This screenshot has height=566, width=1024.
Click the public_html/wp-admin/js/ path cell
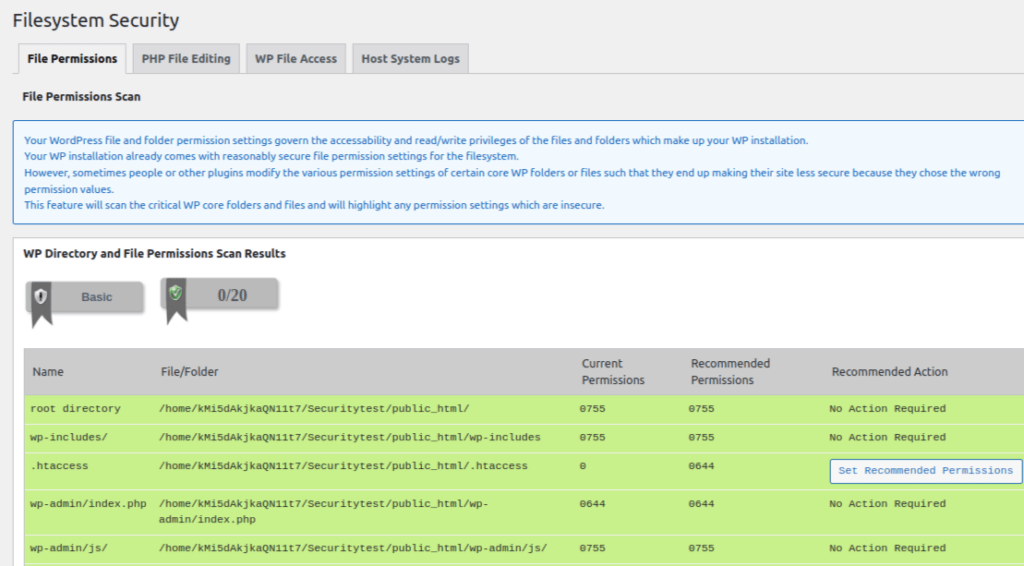click(353, 548)
